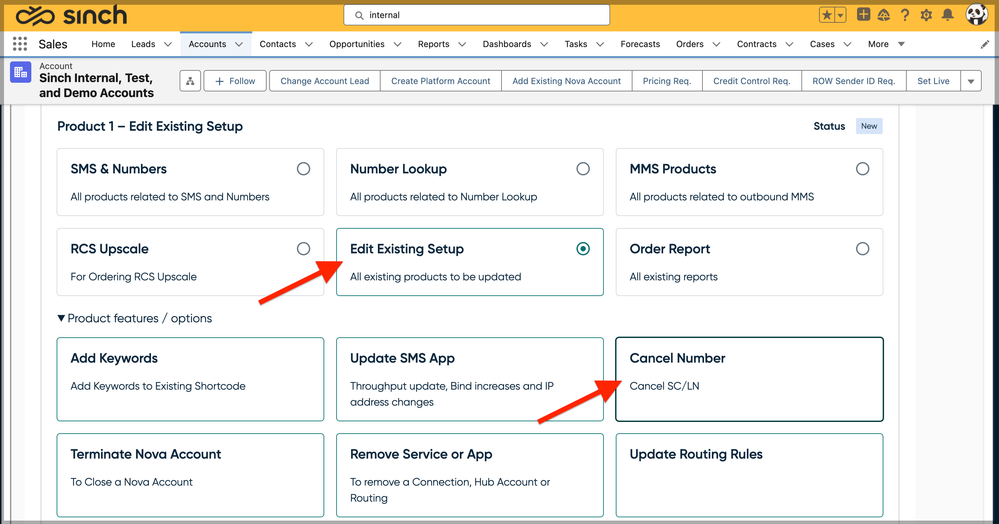Open the Setup gear icon
The width and height of the screenshot is (999, 524).
coord(926,15)
